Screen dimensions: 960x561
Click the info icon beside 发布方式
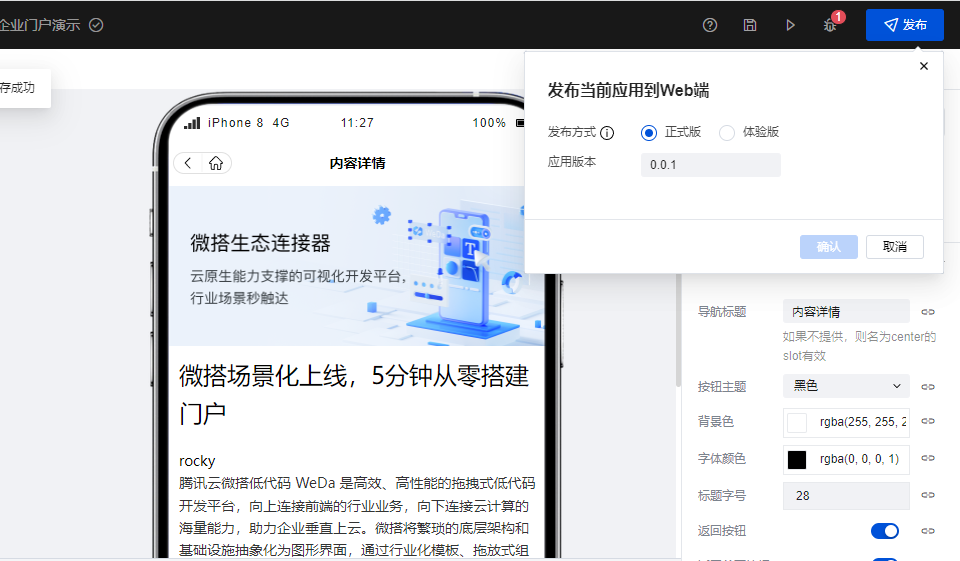(x=607, y=133)
